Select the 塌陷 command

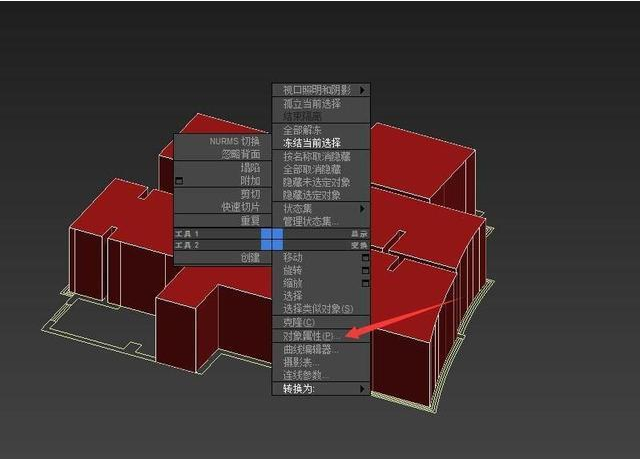(250, 167)
